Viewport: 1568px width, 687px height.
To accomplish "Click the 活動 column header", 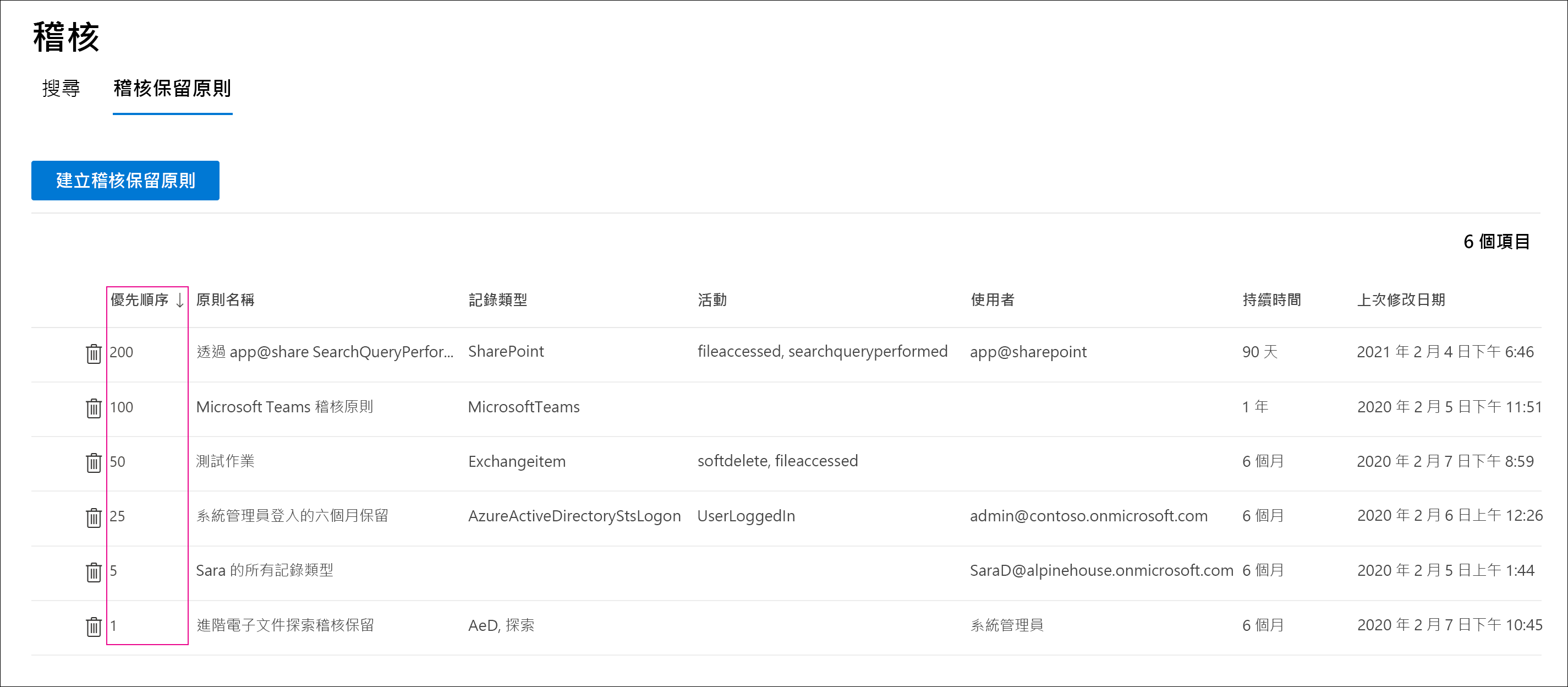I will [712, 299].
